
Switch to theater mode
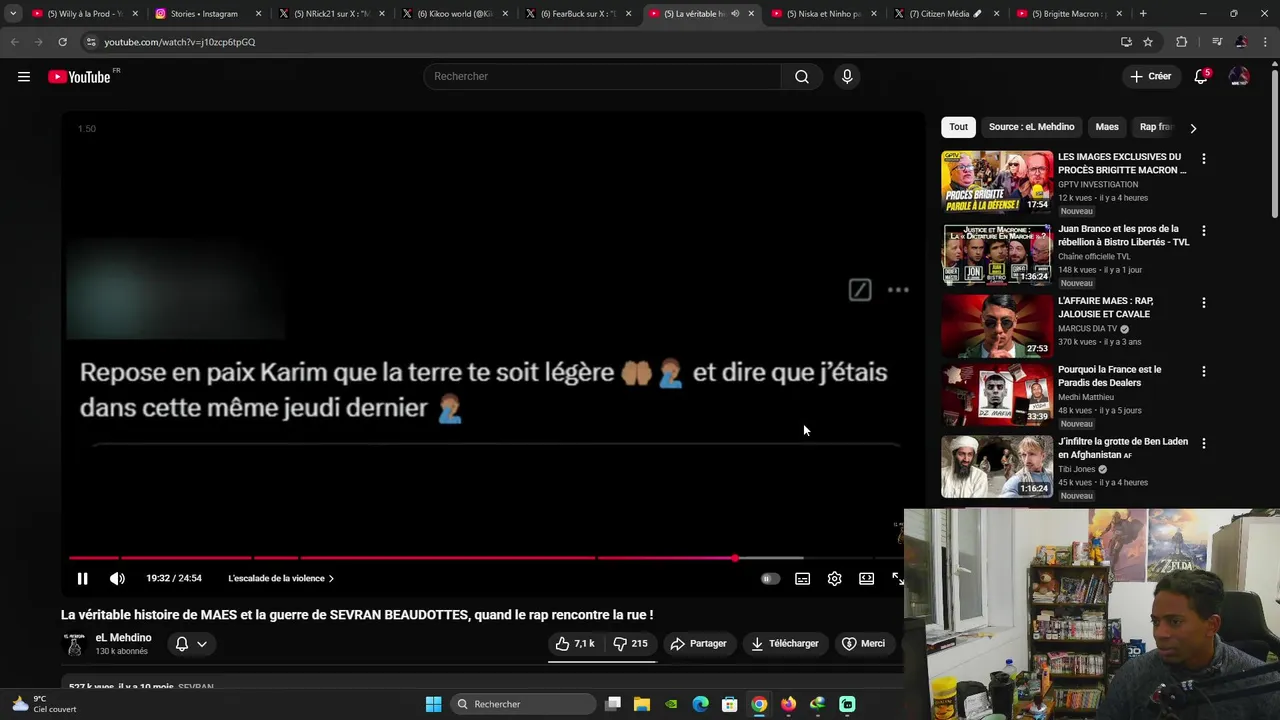point(866,579)
